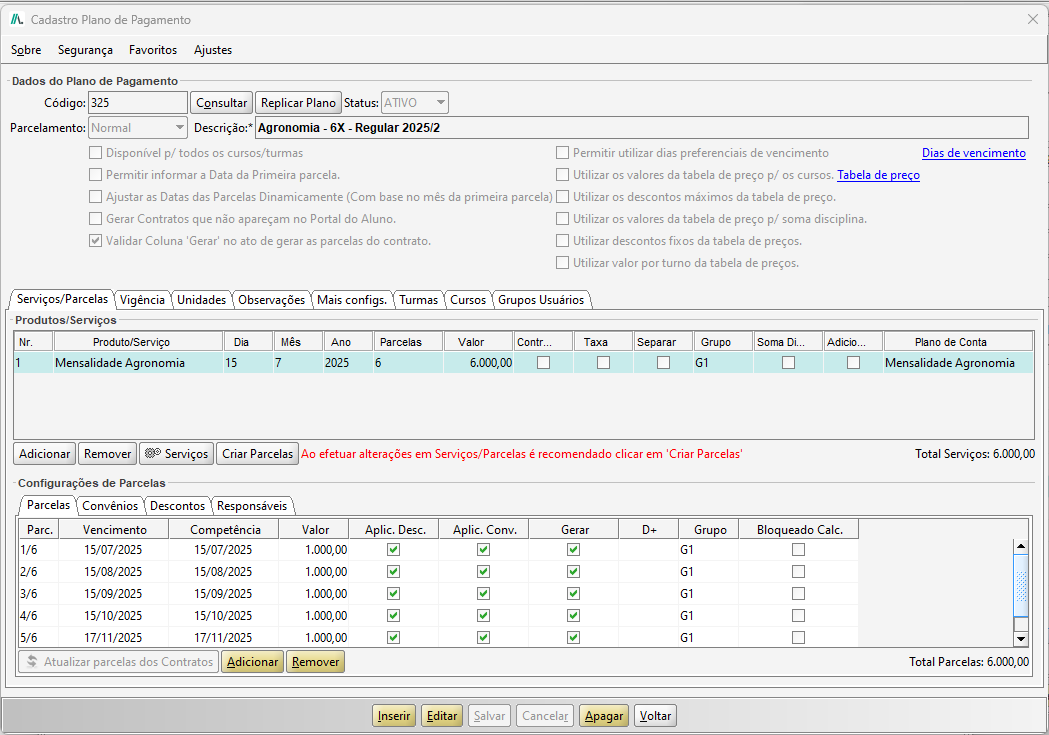This screenshot has width=1049, height=735.
Task: Switch to the Grupos Usuários tab
Action: [541, 300]
